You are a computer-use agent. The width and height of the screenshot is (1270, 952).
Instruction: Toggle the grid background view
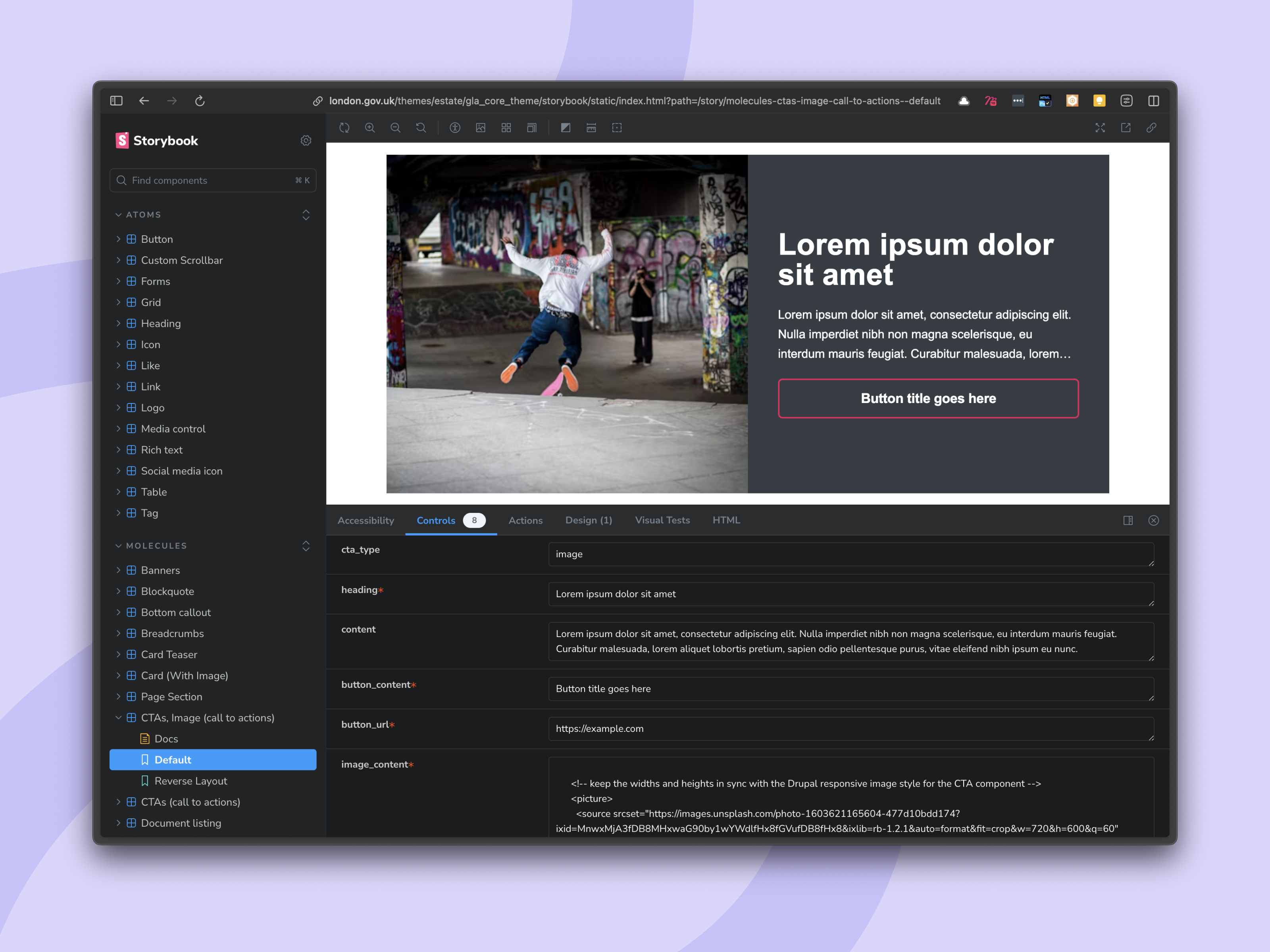(x=506, y=128)
